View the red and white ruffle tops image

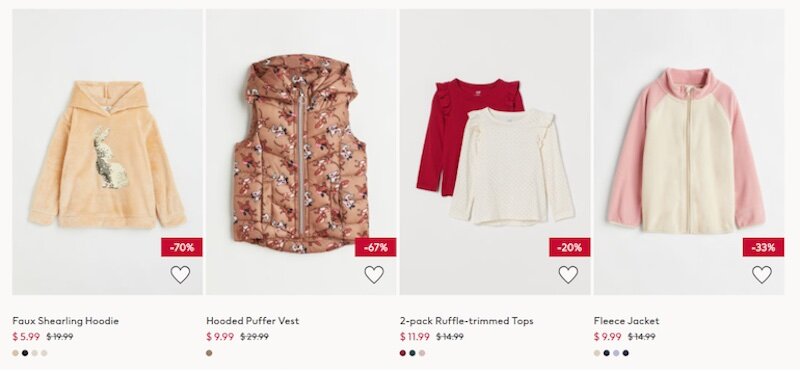pyautogui.click(x=495, y=152)
